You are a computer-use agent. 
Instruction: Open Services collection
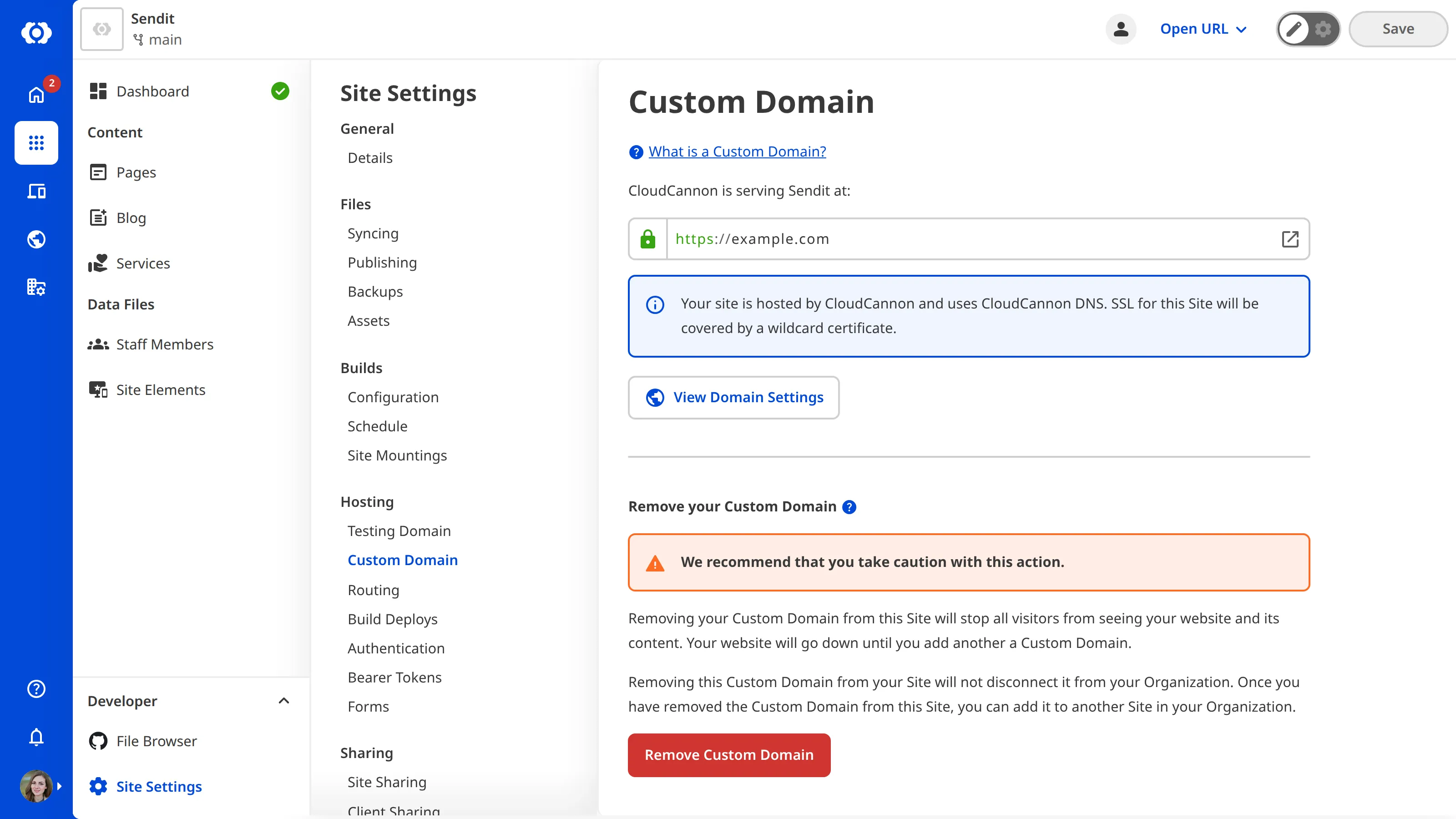coord(143,263)
